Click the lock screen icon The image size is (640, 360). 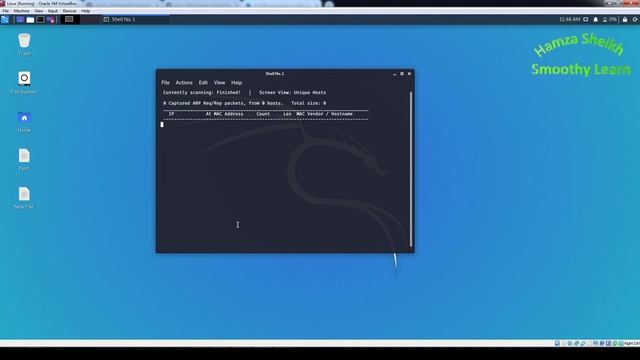625,19
